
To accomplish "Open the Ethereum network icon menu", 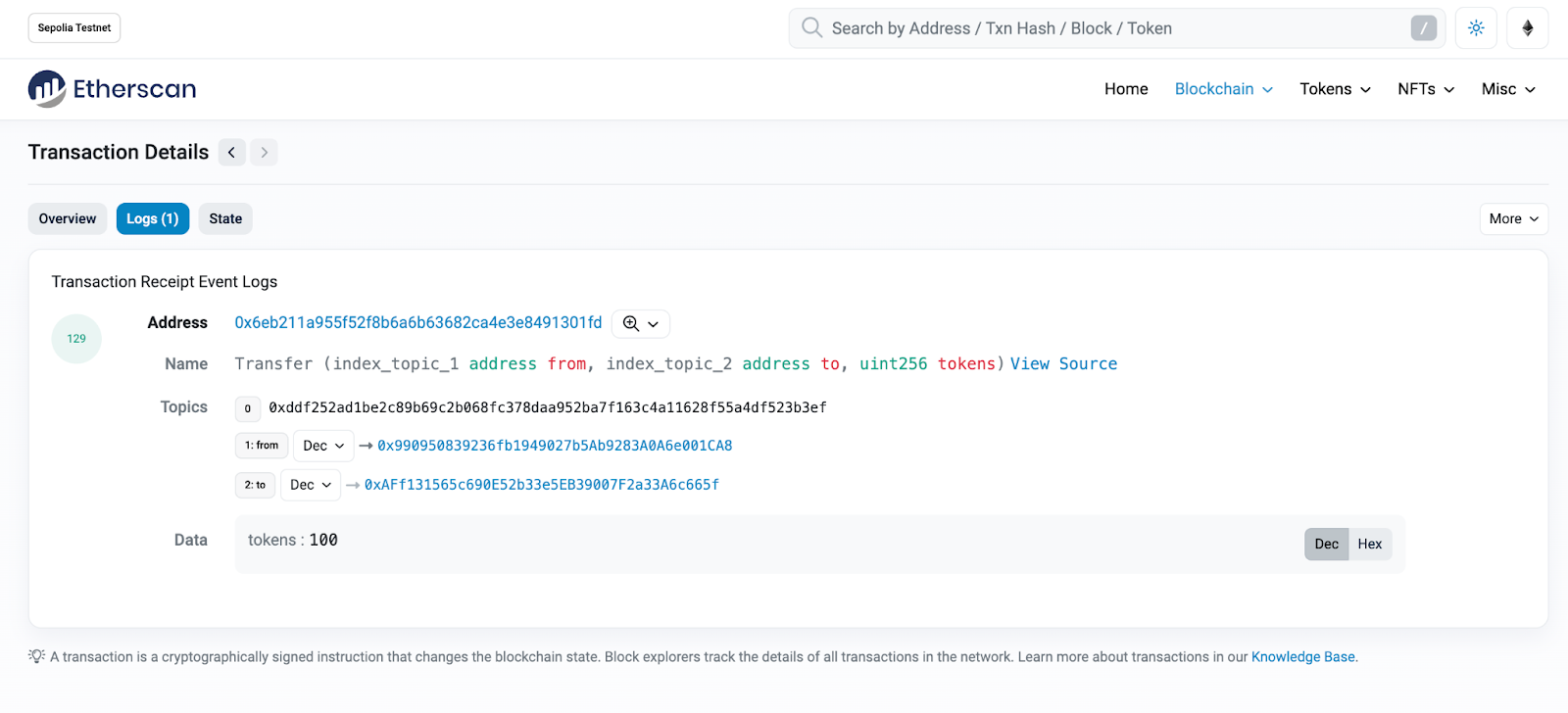I will pos(1527,28).
